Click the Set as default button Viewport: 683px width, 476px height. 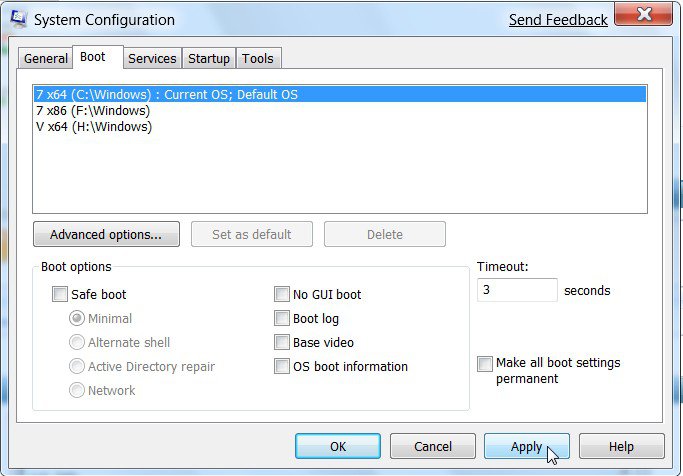tap(252, 234)
